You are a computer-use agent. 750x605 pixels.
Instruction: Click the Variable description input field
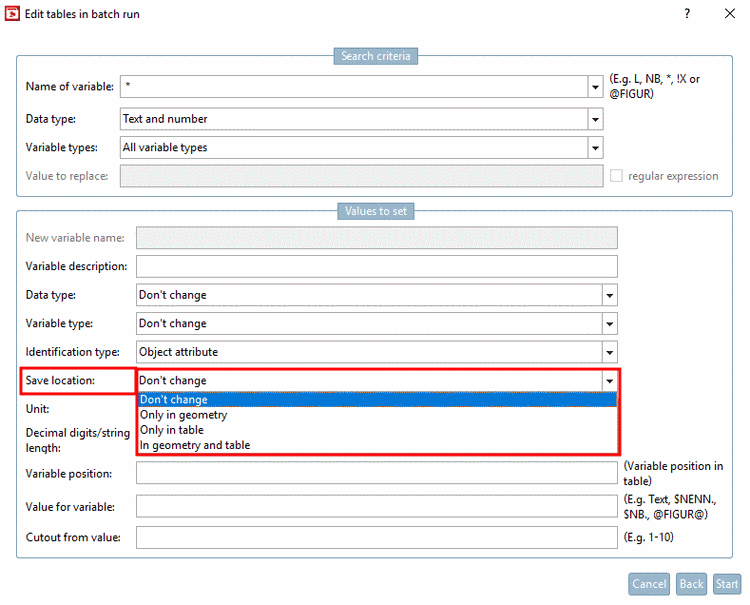(376, 266)
